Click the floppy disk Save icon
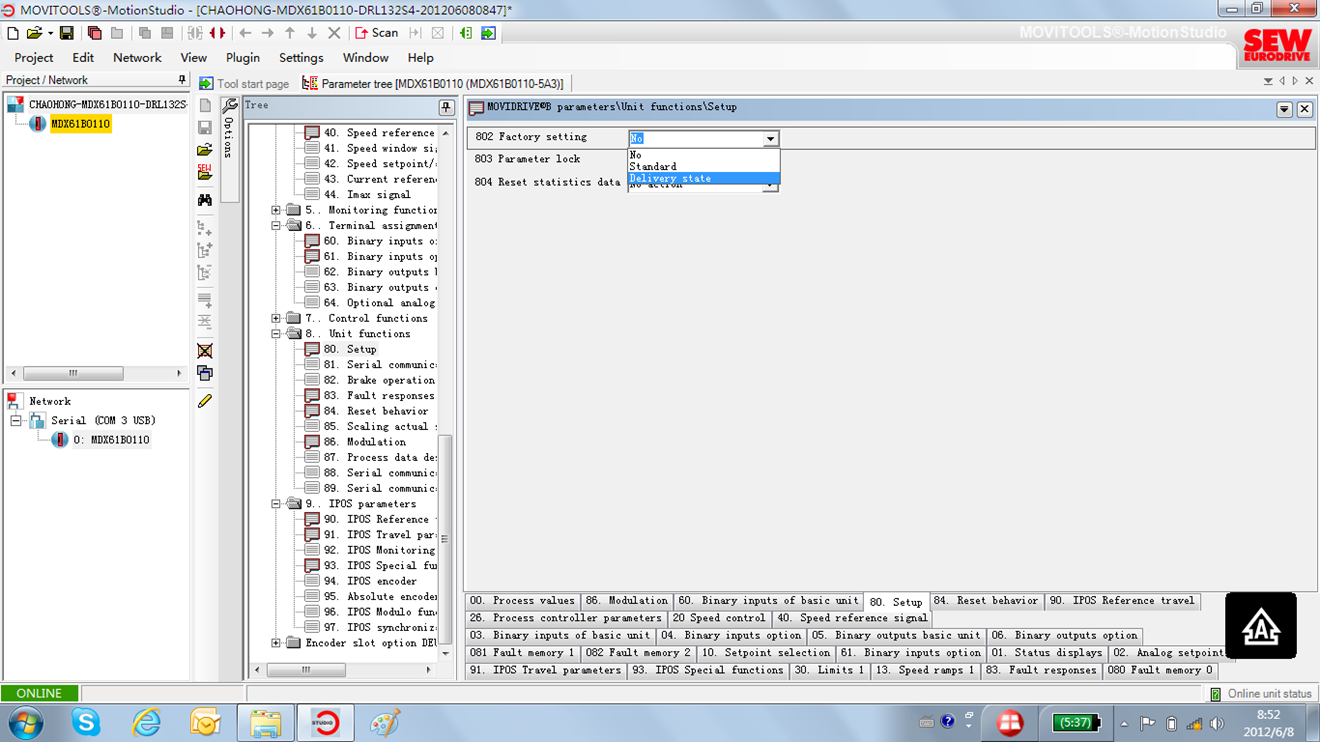Viewport: 1320px width, 742px height. (x=67, y=33)
